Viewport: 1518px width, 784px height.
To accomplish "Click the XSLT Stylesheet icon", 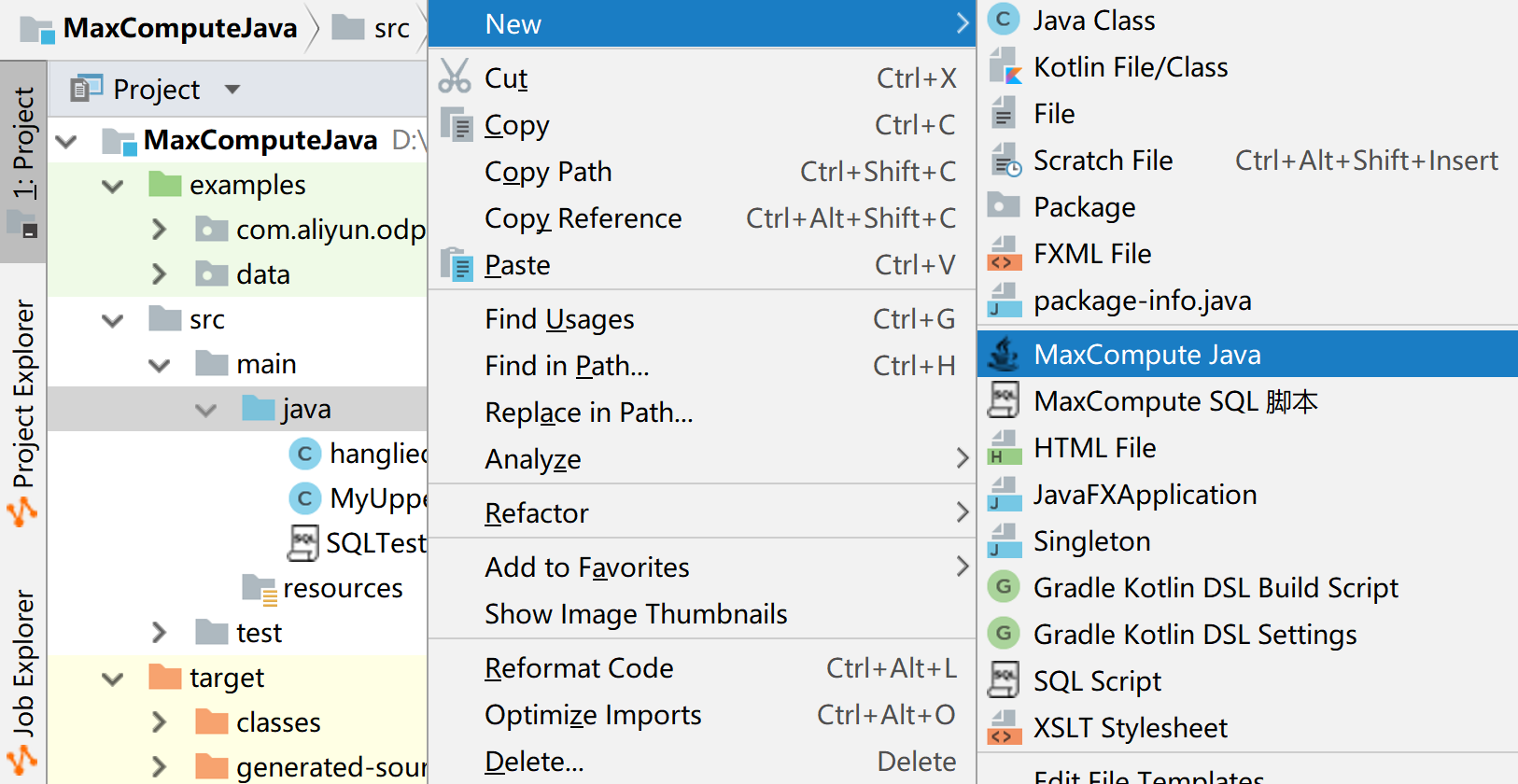I will (x=1004, y=728).
